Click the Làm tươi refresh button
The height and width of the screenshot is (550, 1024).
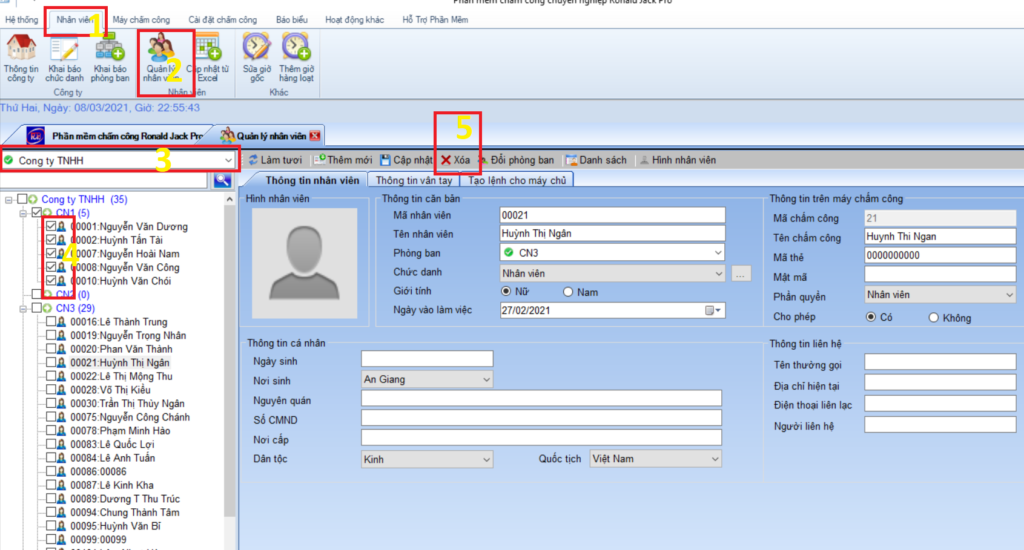[x=275, y=160]
